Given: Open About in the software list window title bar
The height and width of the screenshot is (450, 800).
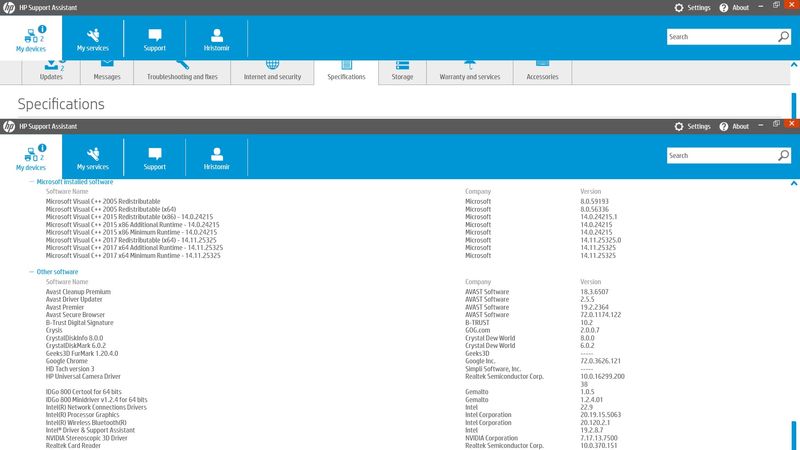Looking at the screenshot, I should click(x=734, y=127).
